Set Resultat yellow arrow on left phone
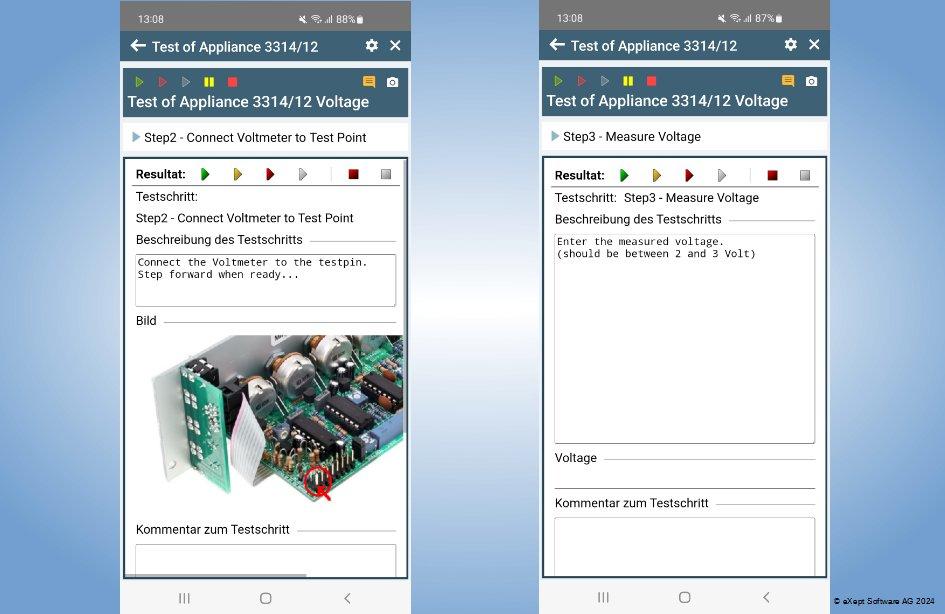 [x=237, y=174]
